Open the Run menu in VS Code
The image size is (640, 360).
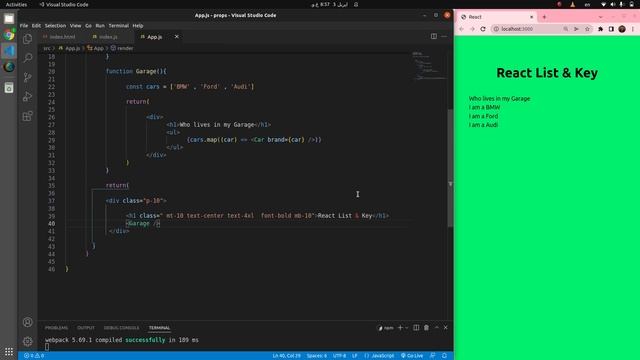(100, 25)
